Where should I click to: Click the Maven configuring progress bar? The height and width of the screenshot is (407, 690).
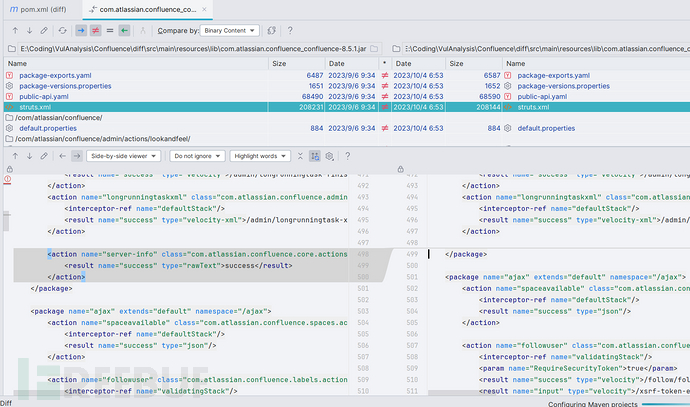pos(665,404)
